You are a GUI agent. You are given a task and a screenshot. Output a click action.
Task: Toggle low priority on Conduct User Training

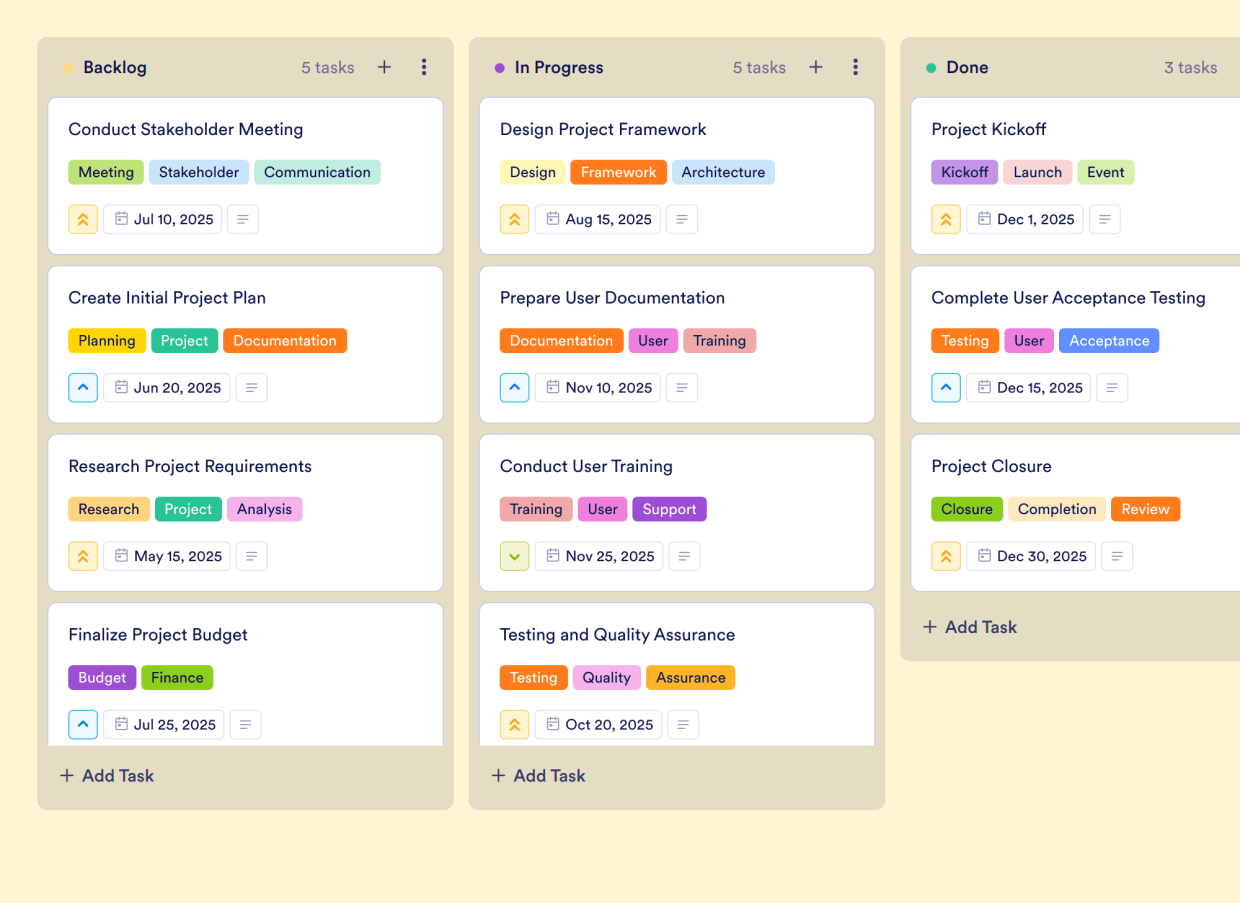514,556
